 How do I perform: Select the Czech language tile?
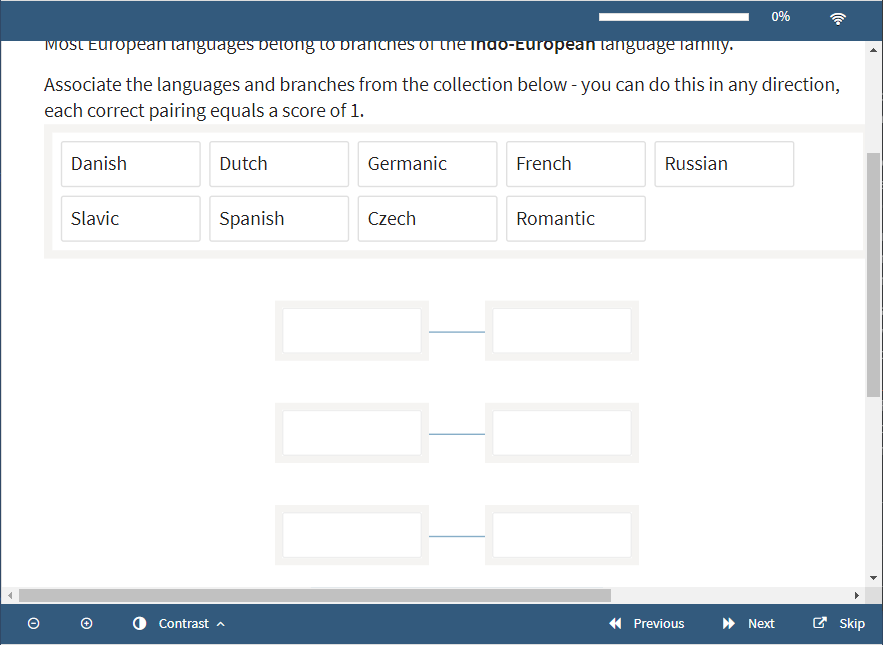click(x=427, y=219)
